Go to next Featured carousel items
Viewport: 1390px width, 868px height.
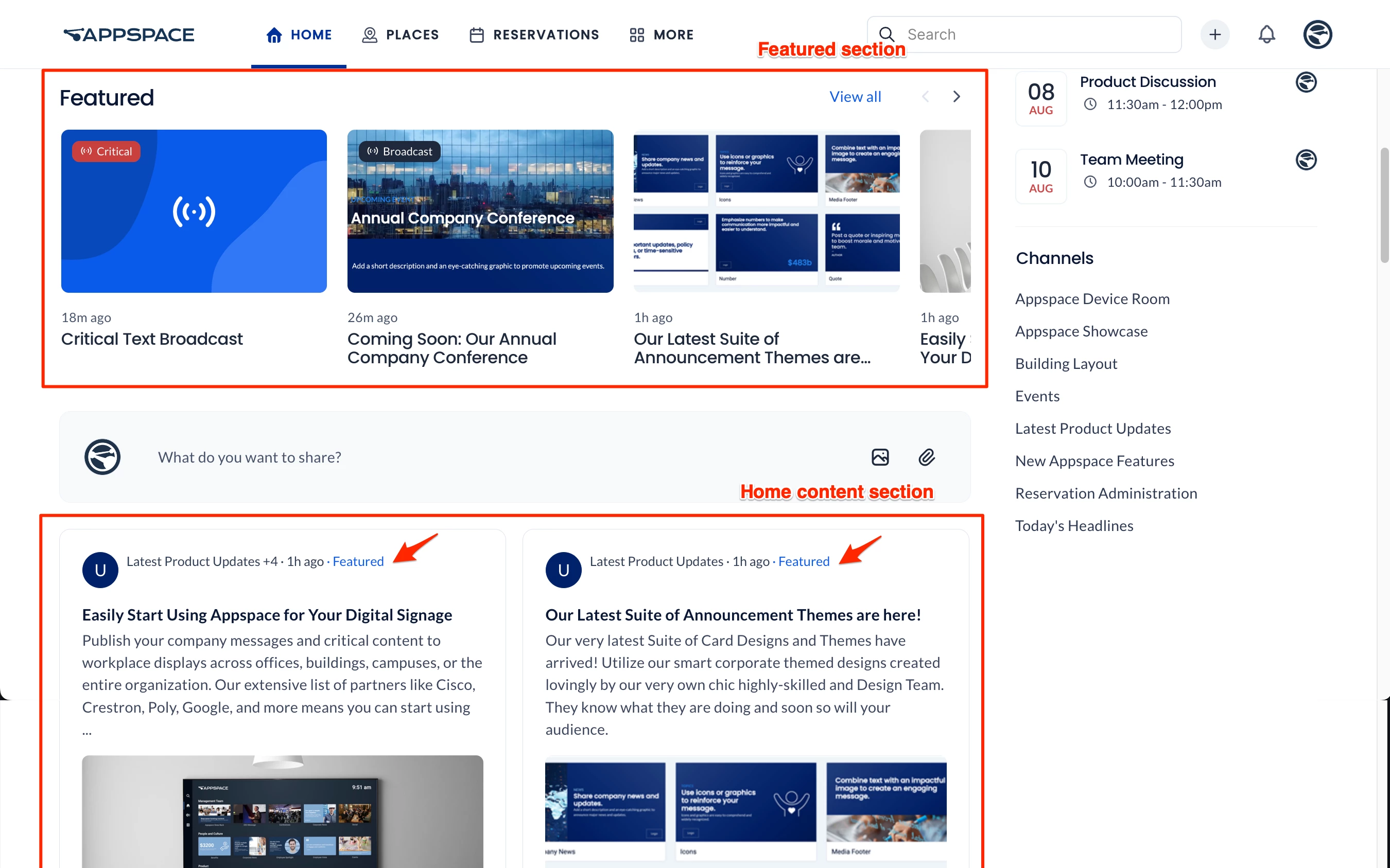coord(957,96)
